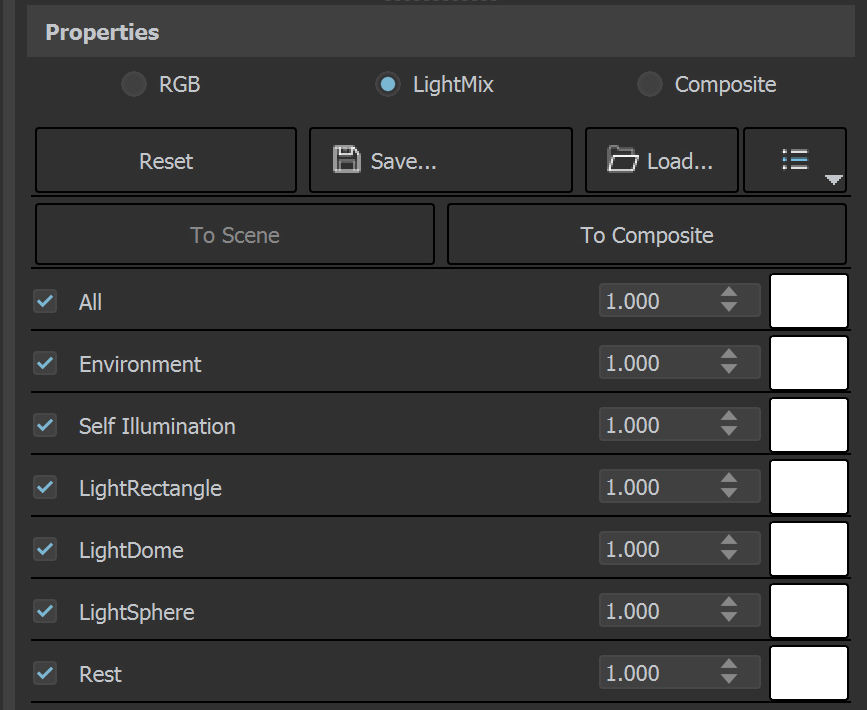Click the floppy disk Save icon

pyautogui.click(x=347, y=160)
